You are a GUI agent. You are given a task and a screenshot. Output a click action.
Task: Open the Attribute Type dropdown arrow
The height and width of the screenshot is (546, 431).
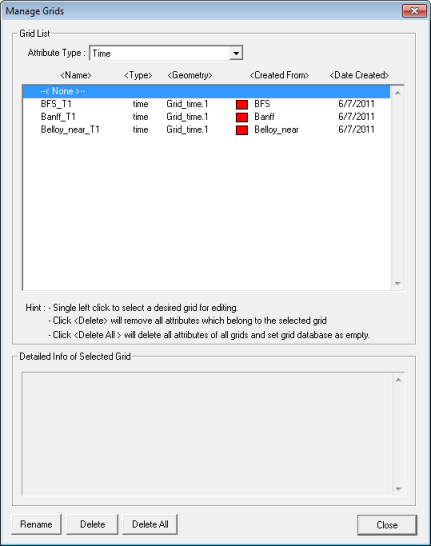pos(236,53)
